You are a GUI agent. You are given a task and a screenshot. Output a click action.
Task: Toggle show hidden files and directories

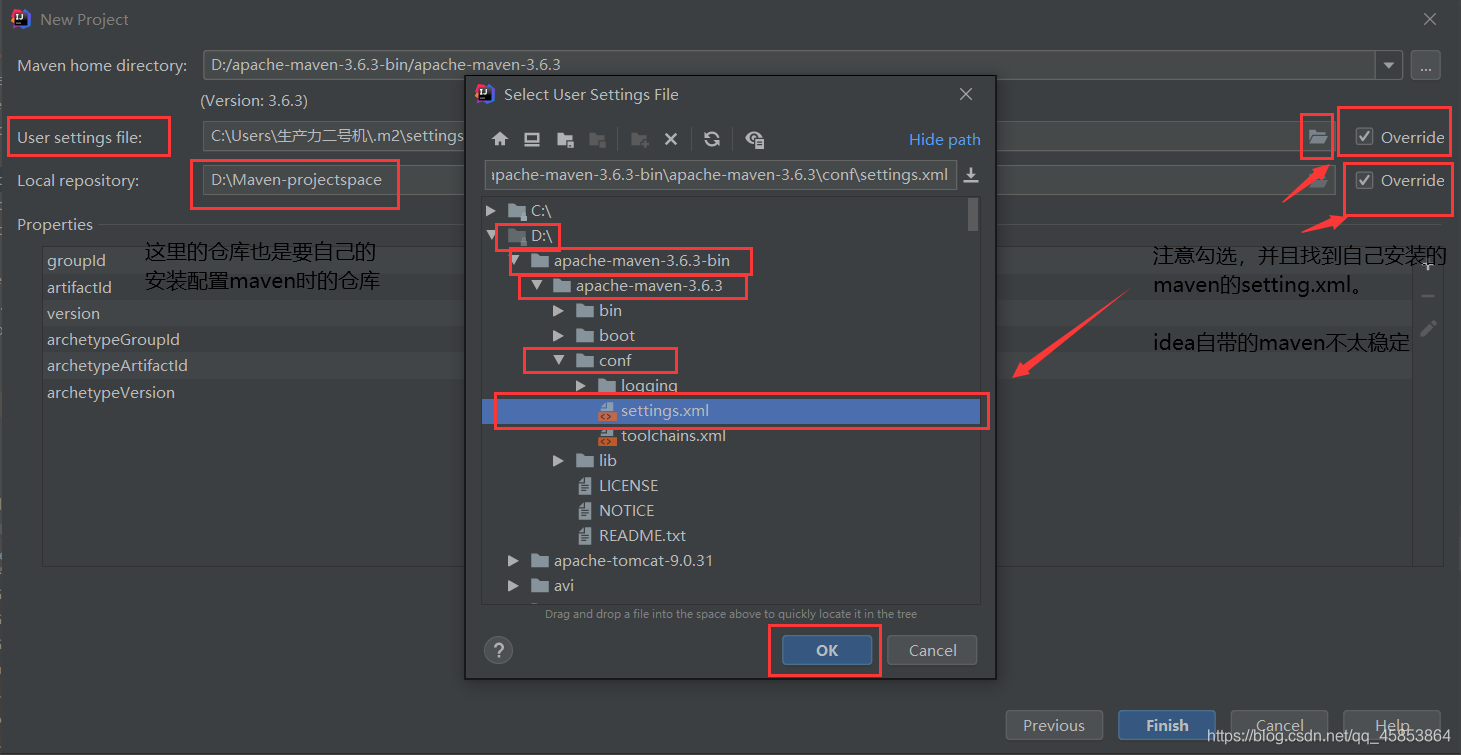coord(755,139)
